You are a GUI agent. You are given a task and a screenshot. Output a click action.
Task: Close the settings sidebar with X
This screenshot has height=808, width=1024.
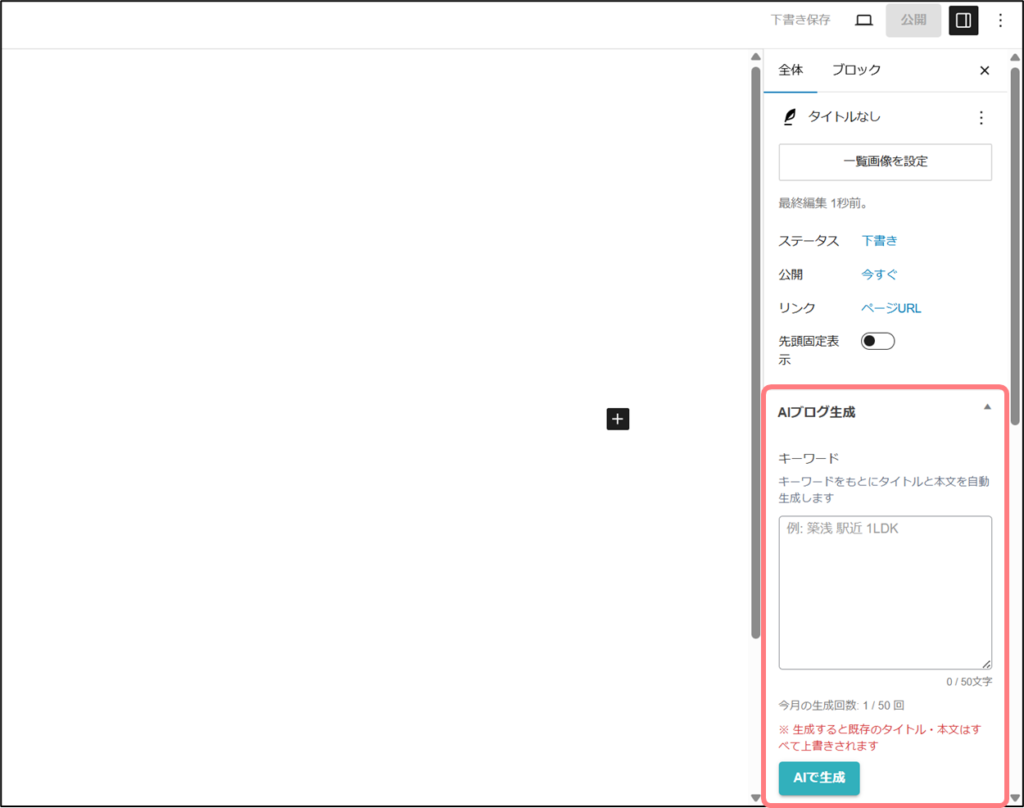click(984, 71)
